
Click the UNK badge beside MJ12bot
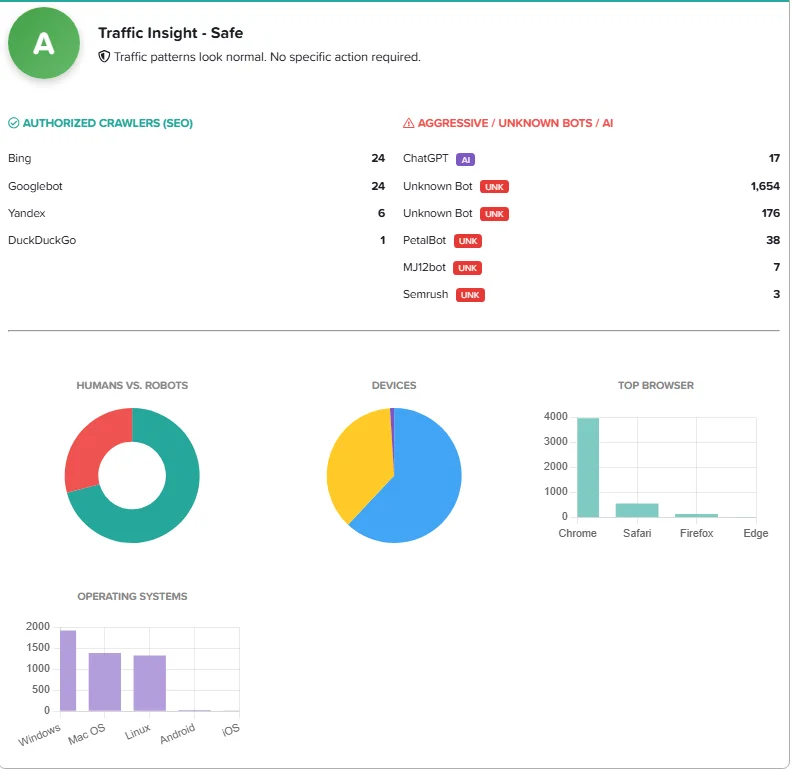(x=467, y=268)
